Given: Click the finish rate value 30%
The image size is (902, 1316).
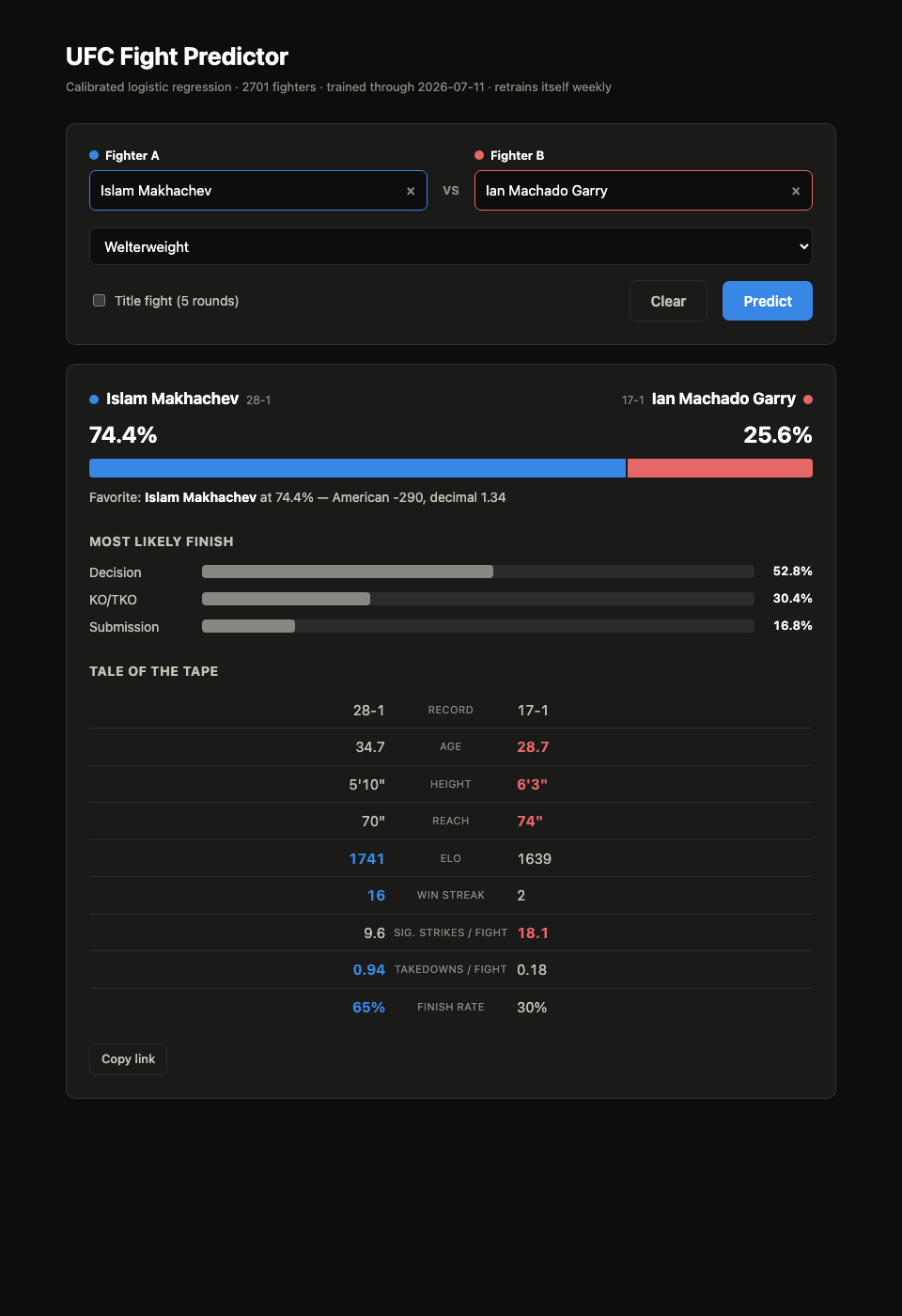Looking at the screenshot, I should [532, 1008].
